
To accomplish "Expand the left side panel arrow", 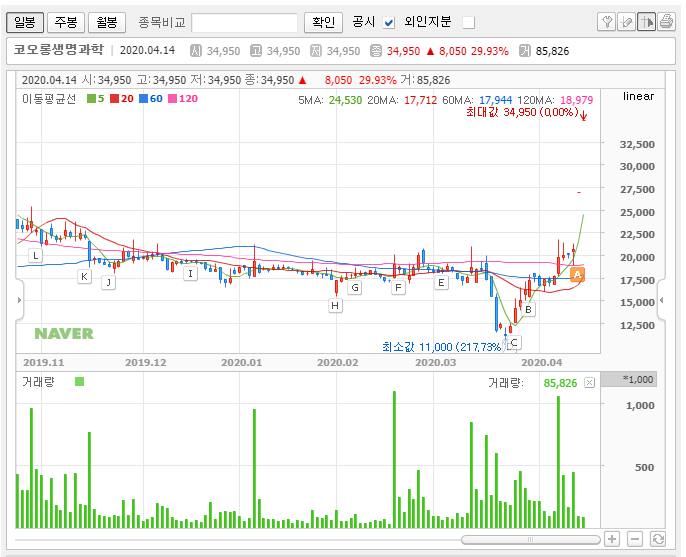I will (x=19, y=300).
